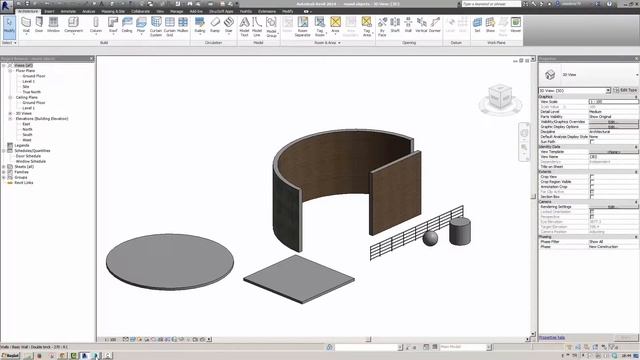Select the Model Line tool
Image resolution: width=640 pixels, height=360 pixels.
[x=257, y=27]
